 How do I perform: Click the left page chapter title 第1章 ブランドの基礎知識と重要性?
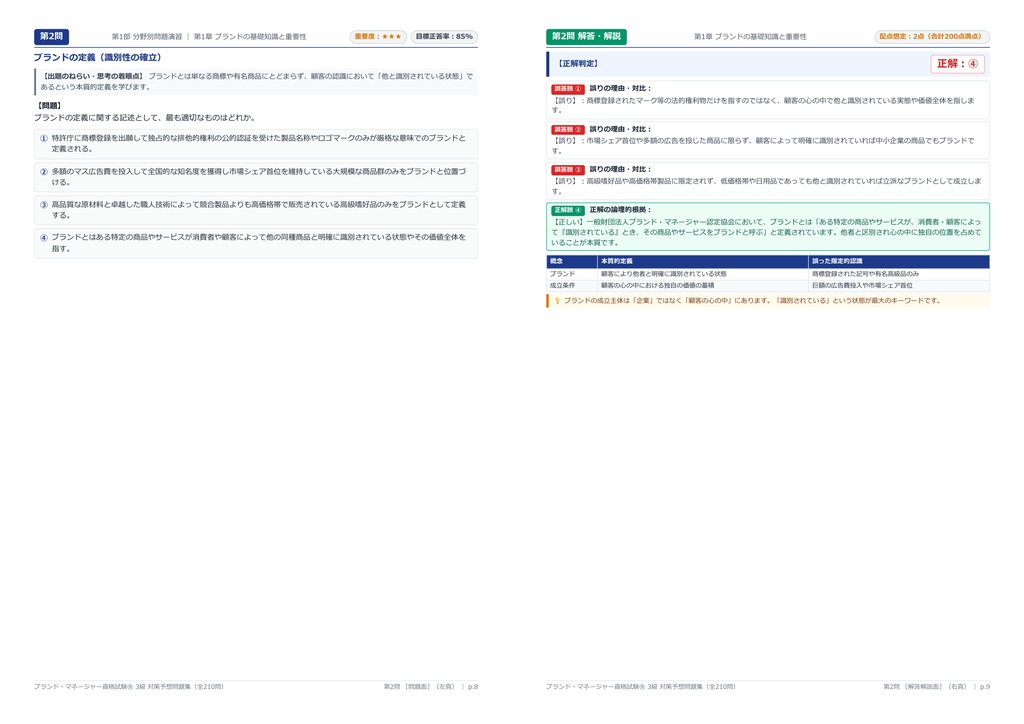pyautogui.click(x=250, y=37)
